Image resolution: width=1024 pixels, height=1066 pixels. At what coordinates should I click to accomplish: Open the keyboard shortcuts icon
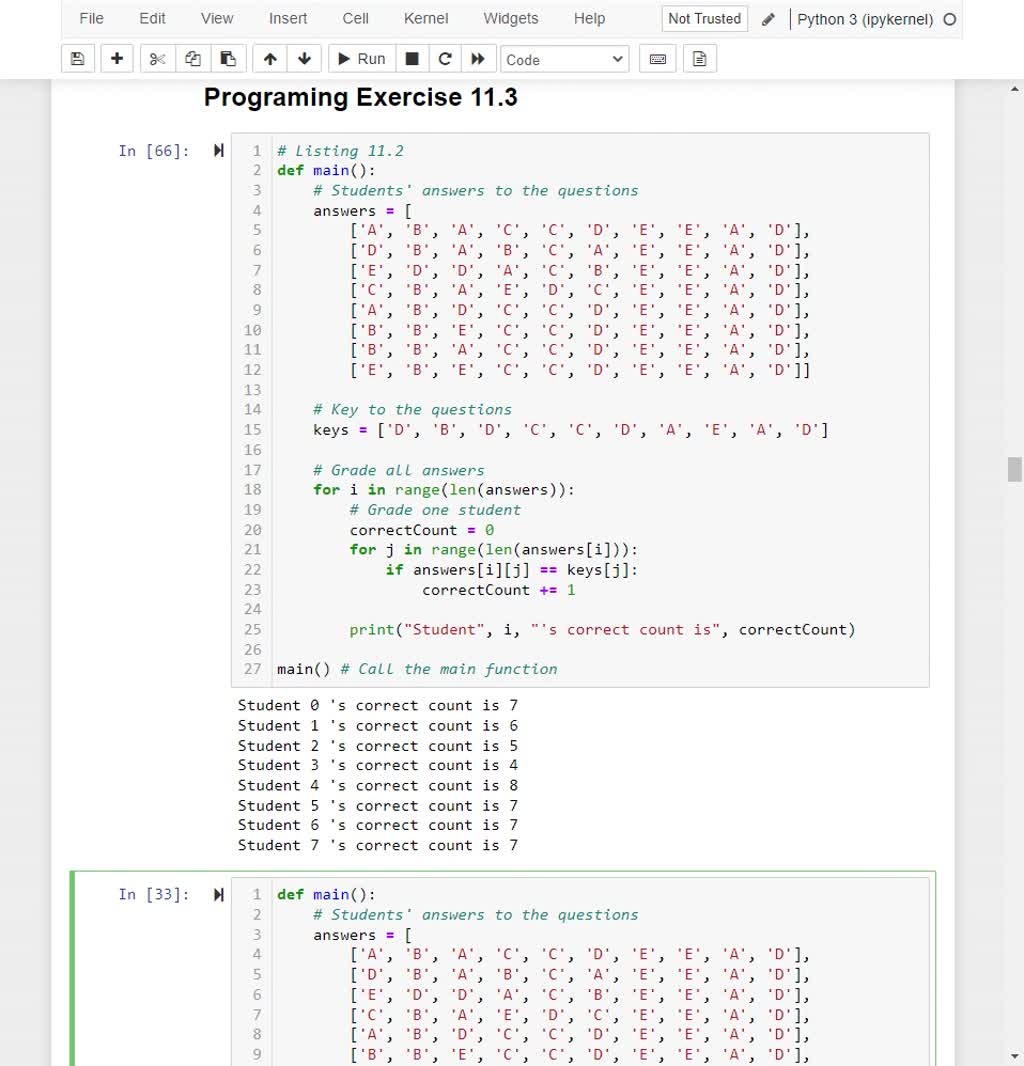point(657,58)
